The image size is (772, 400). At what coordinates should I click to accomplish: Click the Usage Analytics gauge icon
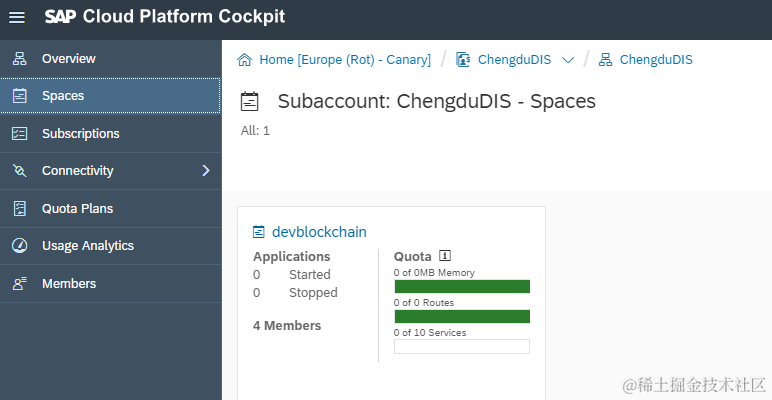[x=20, y=245]
